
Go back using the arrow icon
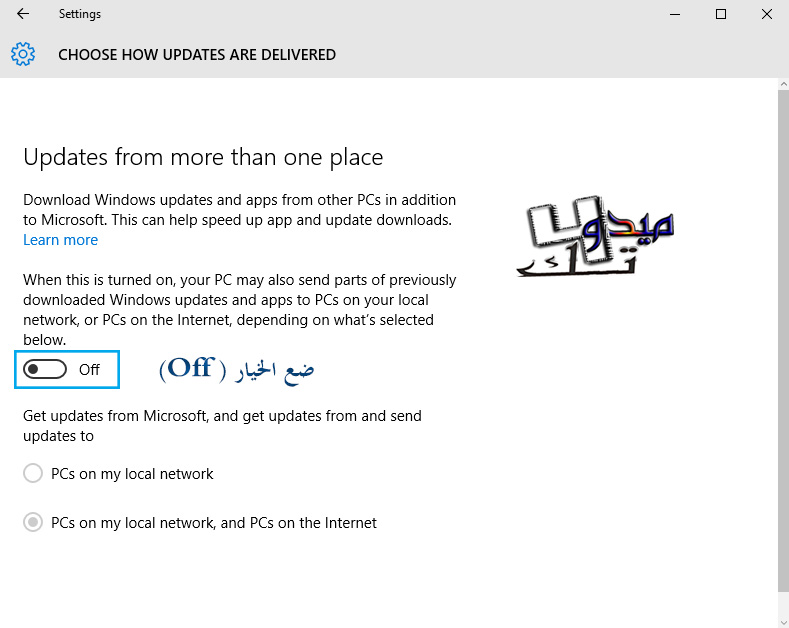(23, 14)
